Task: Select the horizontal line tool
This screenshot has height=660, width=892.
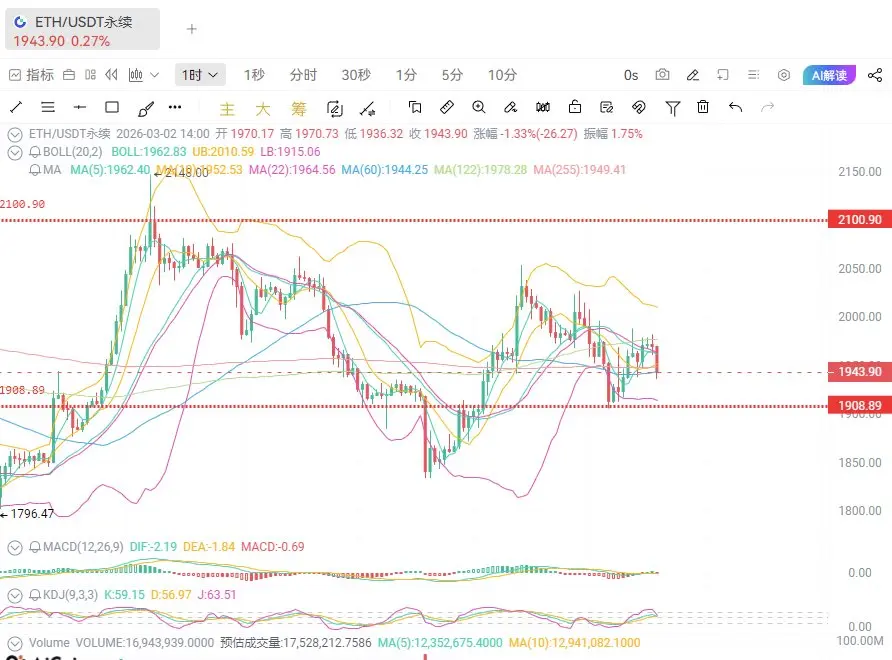Action: (80, 107)
